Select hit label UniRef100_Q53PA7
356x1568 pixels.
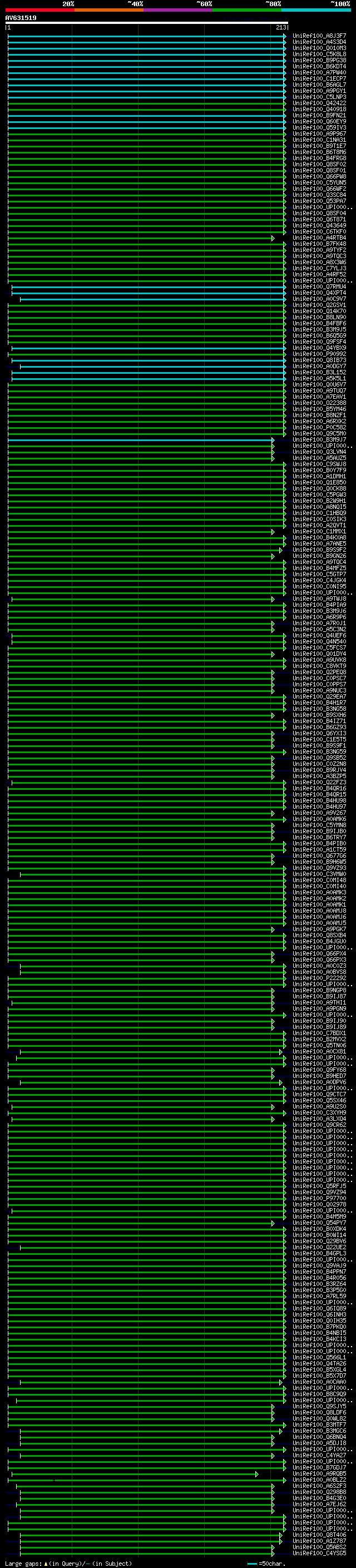coord(319,201)
